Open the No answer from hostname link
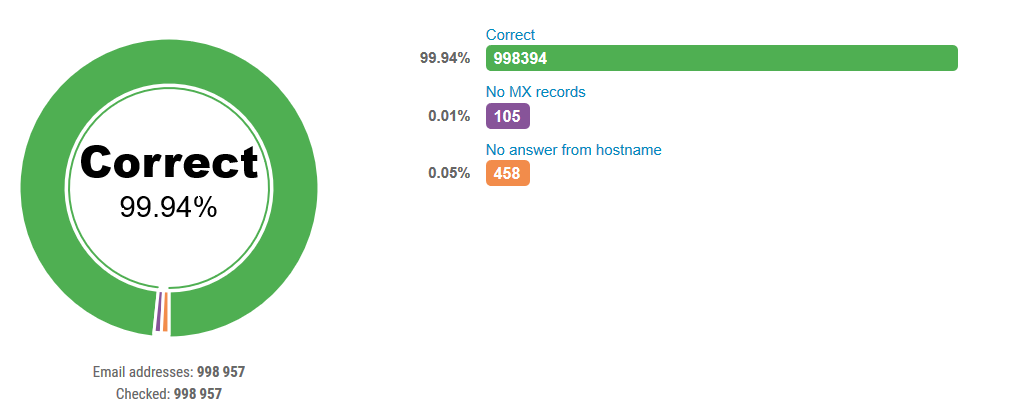The height and width of the screenshot is (417, 1014). [x=574, y=150]
